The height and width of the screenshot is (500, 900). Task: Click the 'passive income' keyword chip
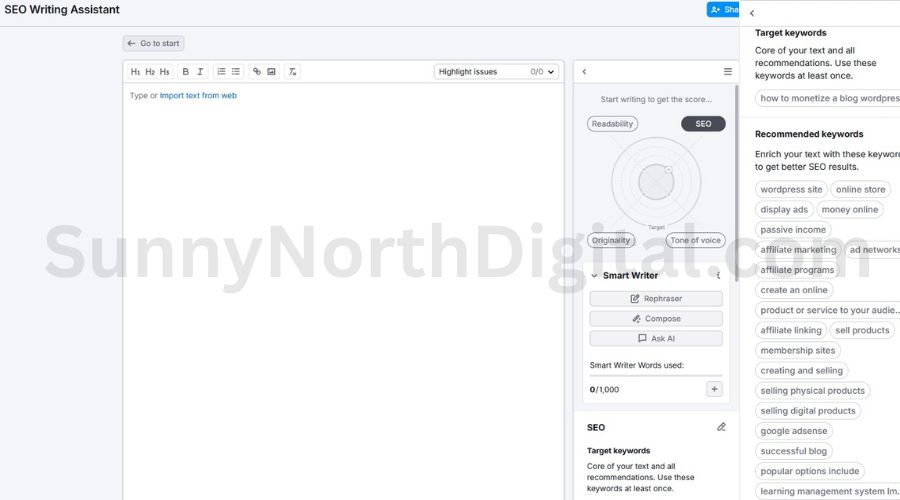(x=793, y=230)
